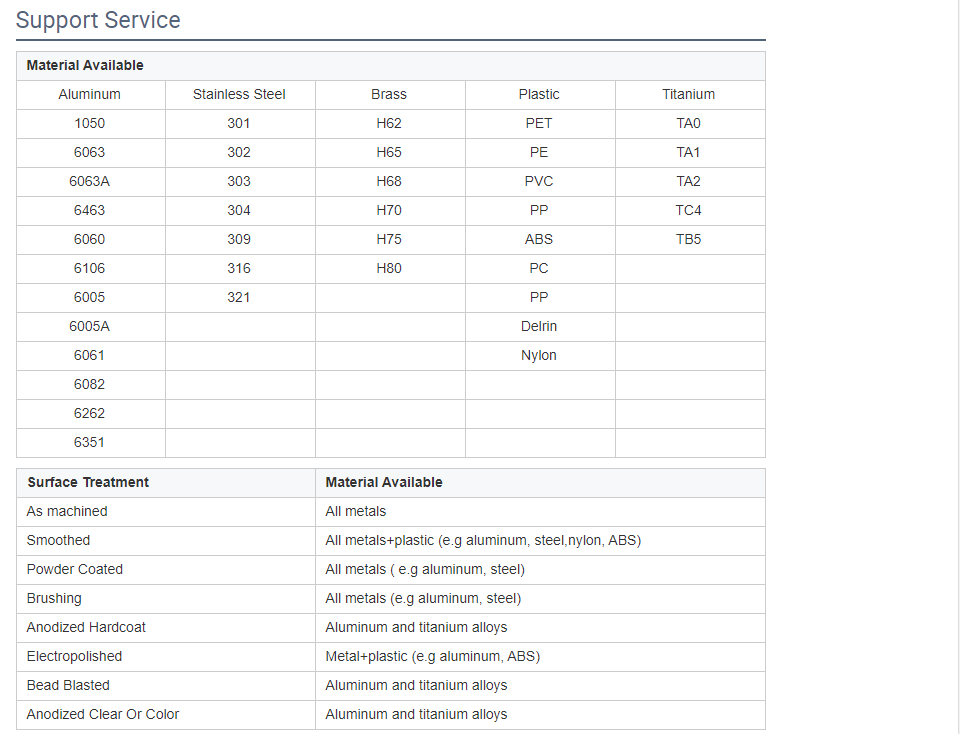Click the Nylon plastic cell
The width and height of the screenshot is (960, 734).
pyautogui.click(x=540, y=356)
